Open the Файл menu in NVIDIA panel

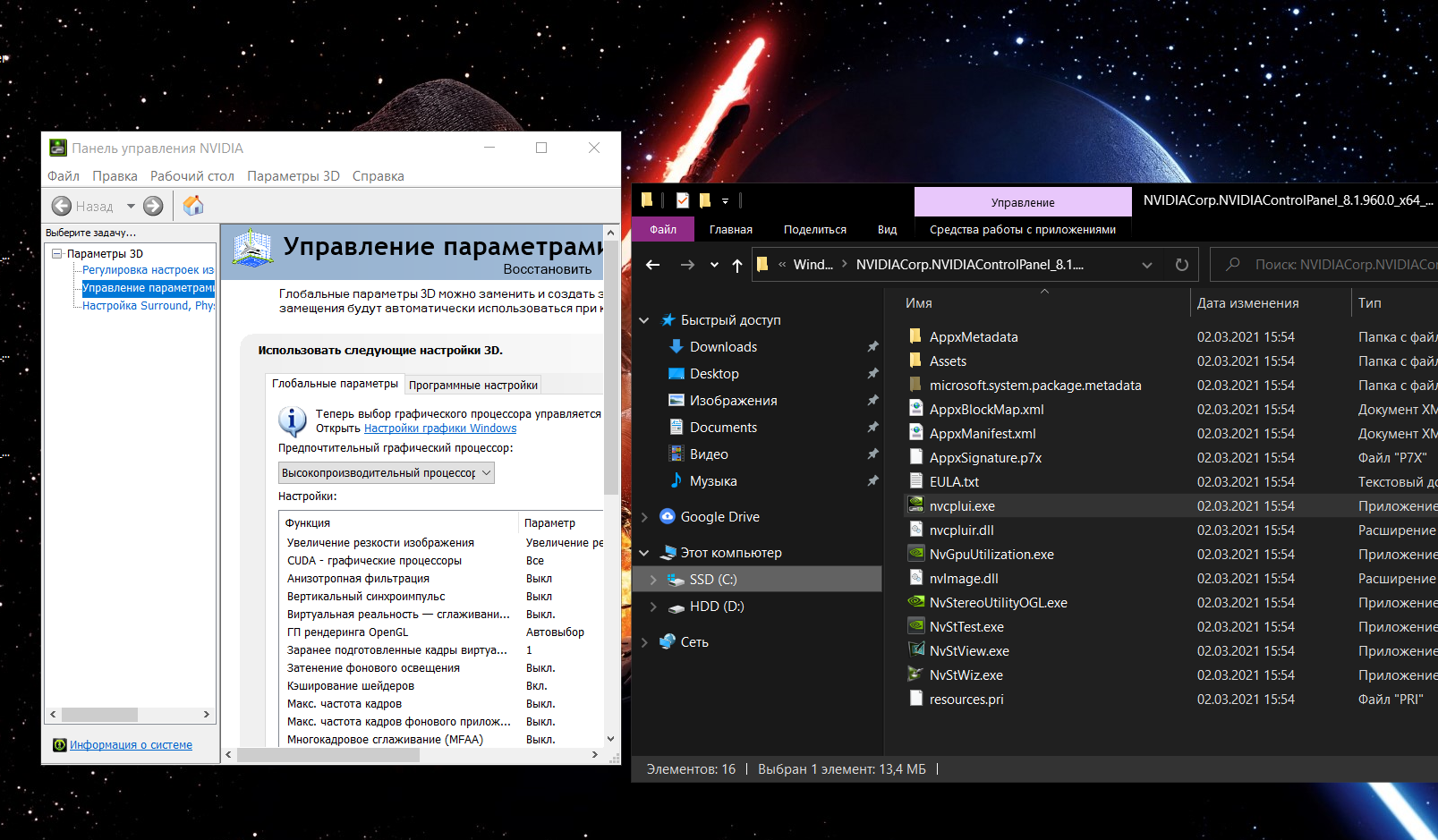pos(64,176)
